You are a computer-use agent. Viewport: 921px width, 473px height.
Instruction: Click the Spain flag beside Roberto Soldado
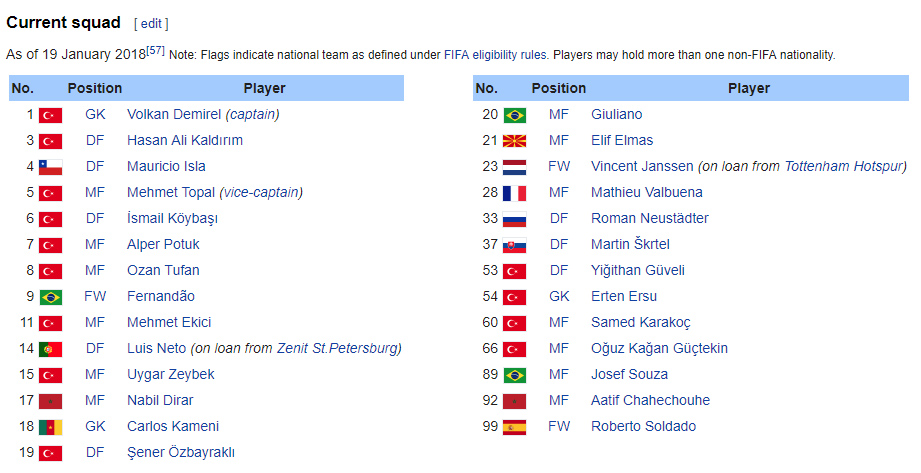[x=514, y=427]
